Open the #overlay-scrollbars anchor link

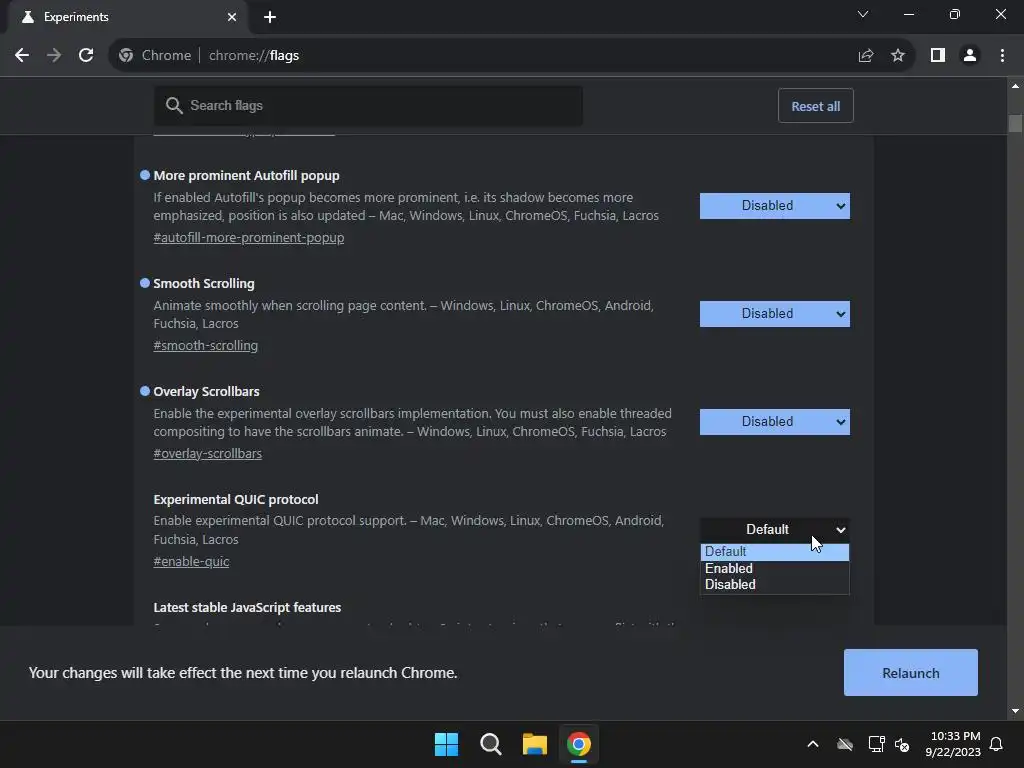(x=208, y=453)
